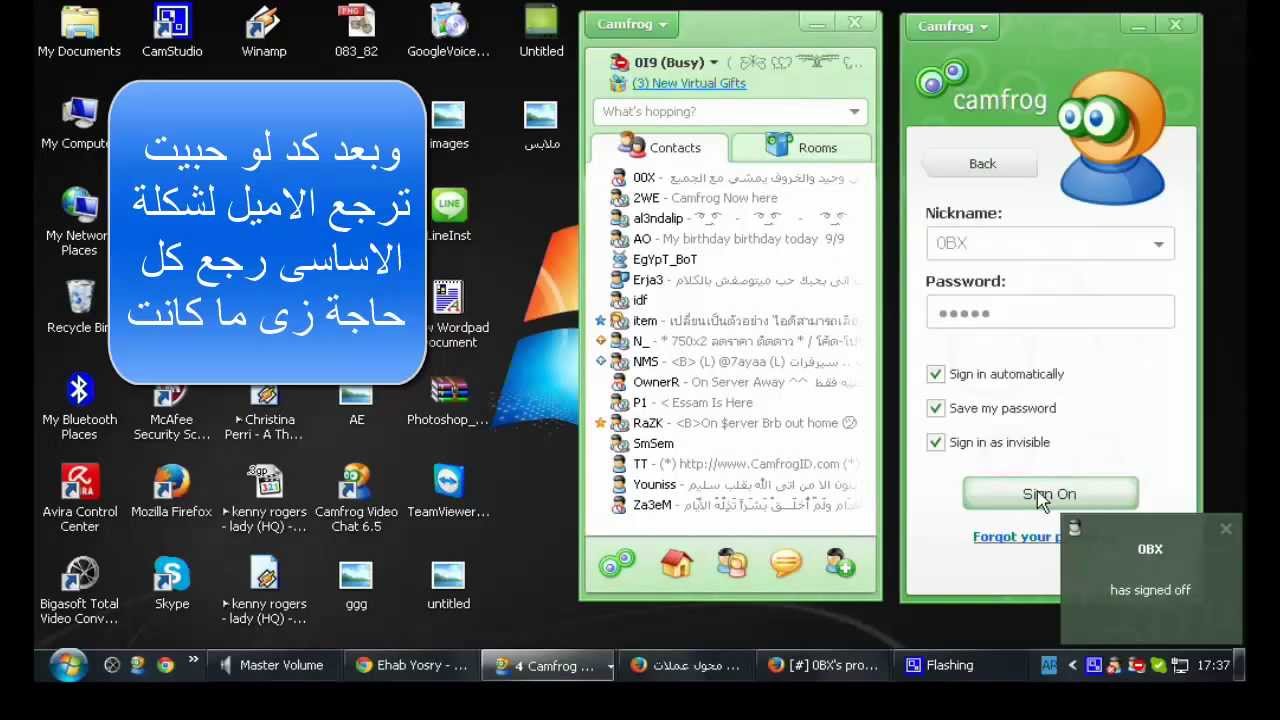The width and height of the screenshot is (1280, 720).
Task: Open Ehab Yosry Chrome taskbar item
Action: tap(412, 665)
